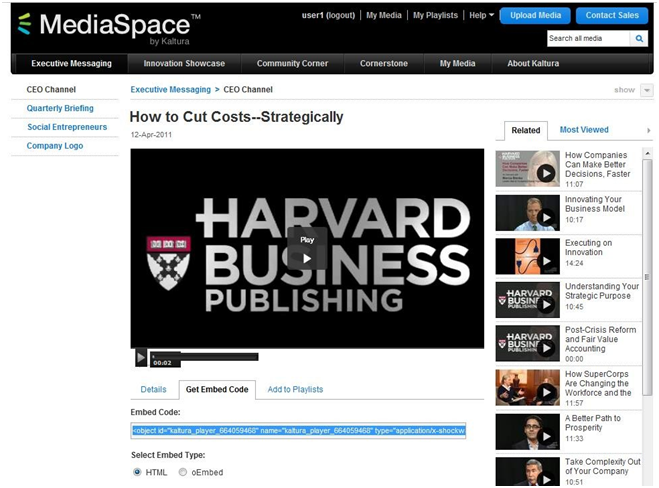Click the video progress bar
The height and width of the screenshot is (488, 659).
[205, 356]
